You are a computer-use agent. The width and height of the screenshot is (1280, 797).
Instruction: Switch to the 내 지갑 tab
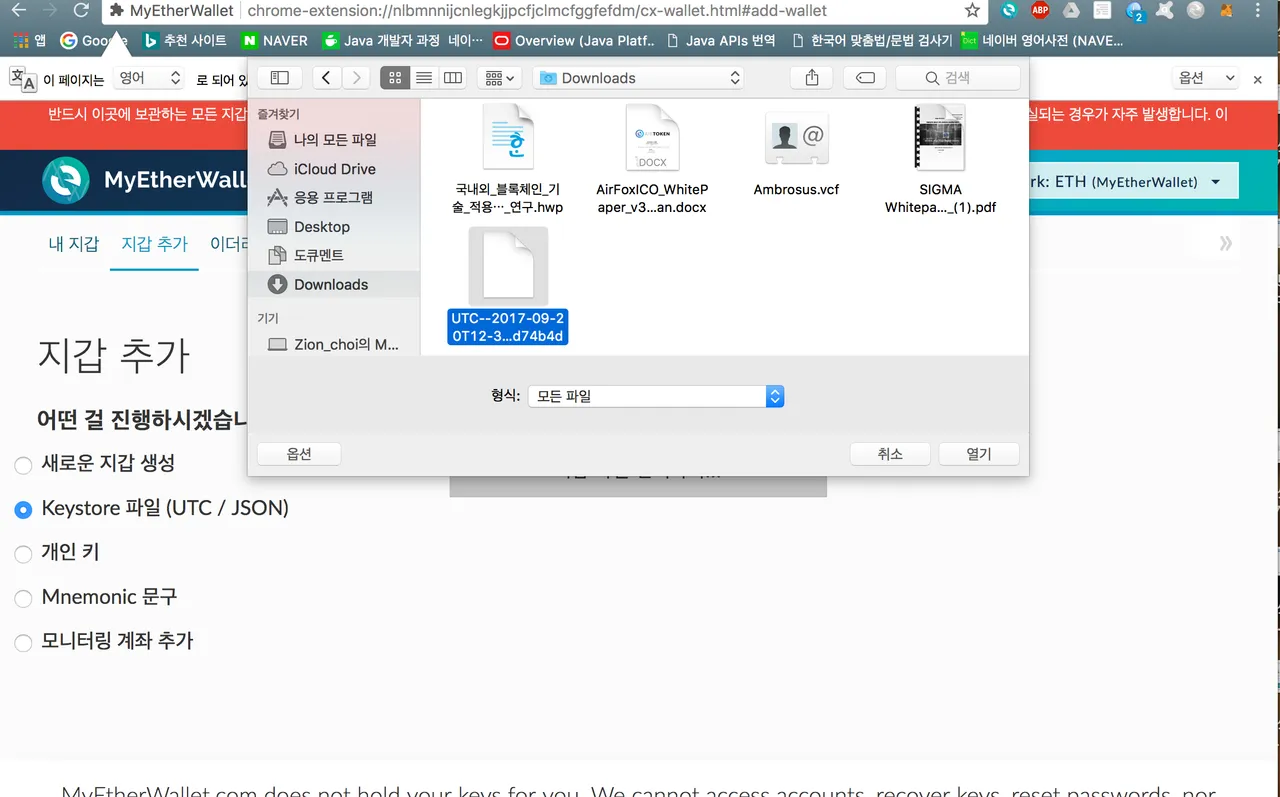pos(74,244)
